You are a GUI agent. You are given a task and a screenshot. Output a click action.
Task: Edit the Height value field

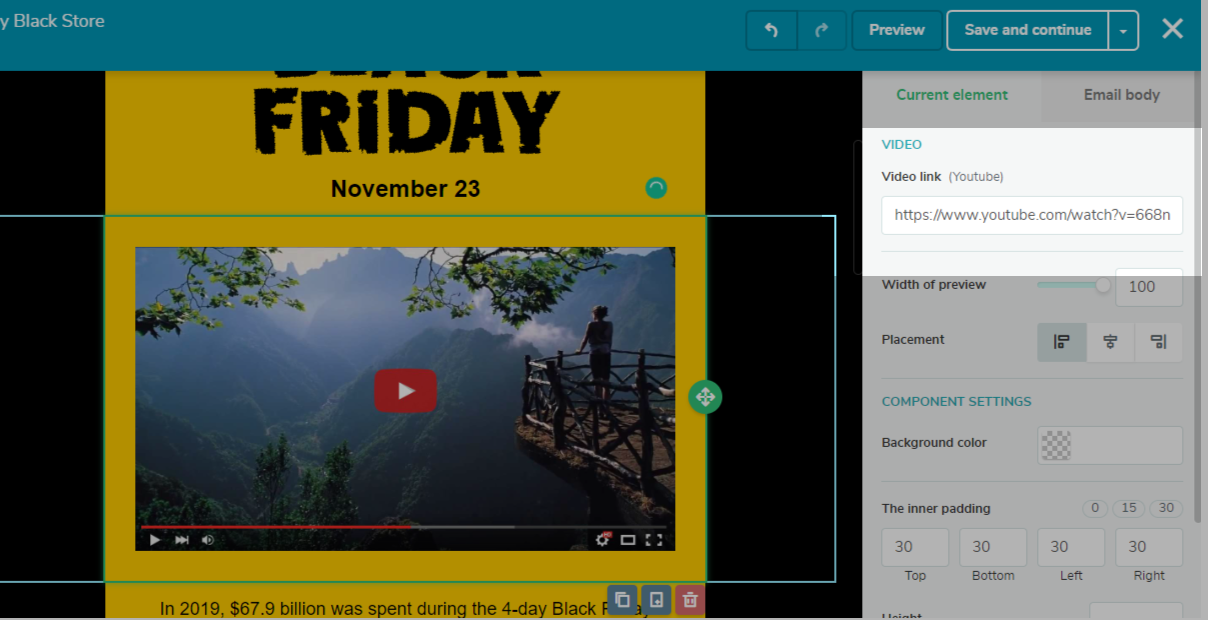pyautogui.click(x=1136, y=612)
